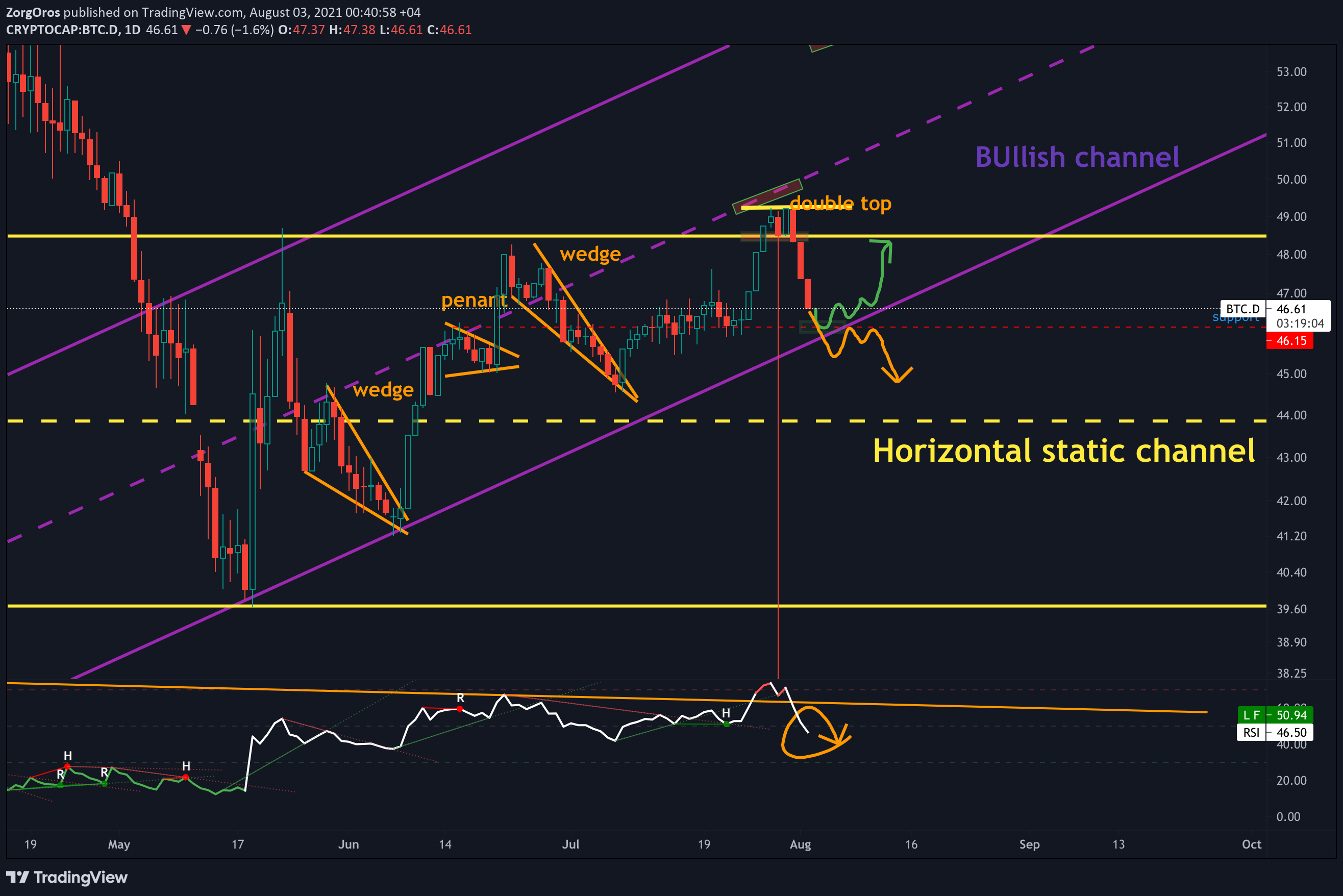Click the 20.00 RSI scale label
The width and height of the screenshot is (1343, 896).
pos(1291,781)
